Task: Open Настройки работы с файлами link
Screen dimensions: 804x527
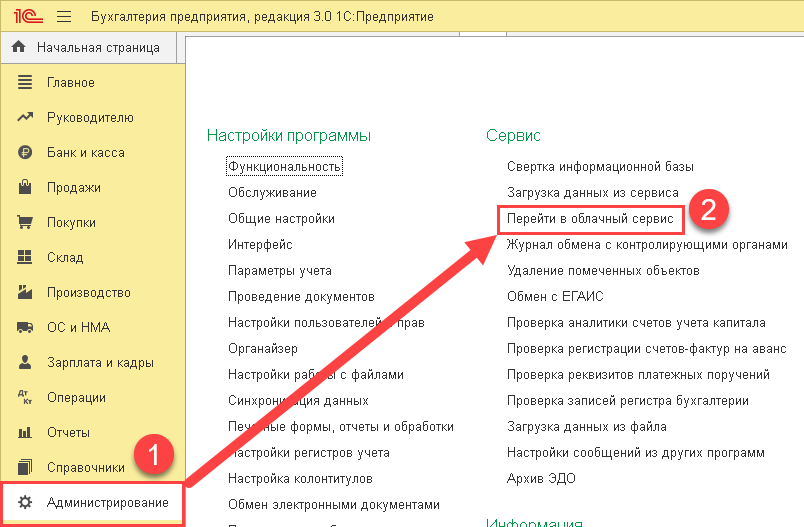Action: (316, 375)
